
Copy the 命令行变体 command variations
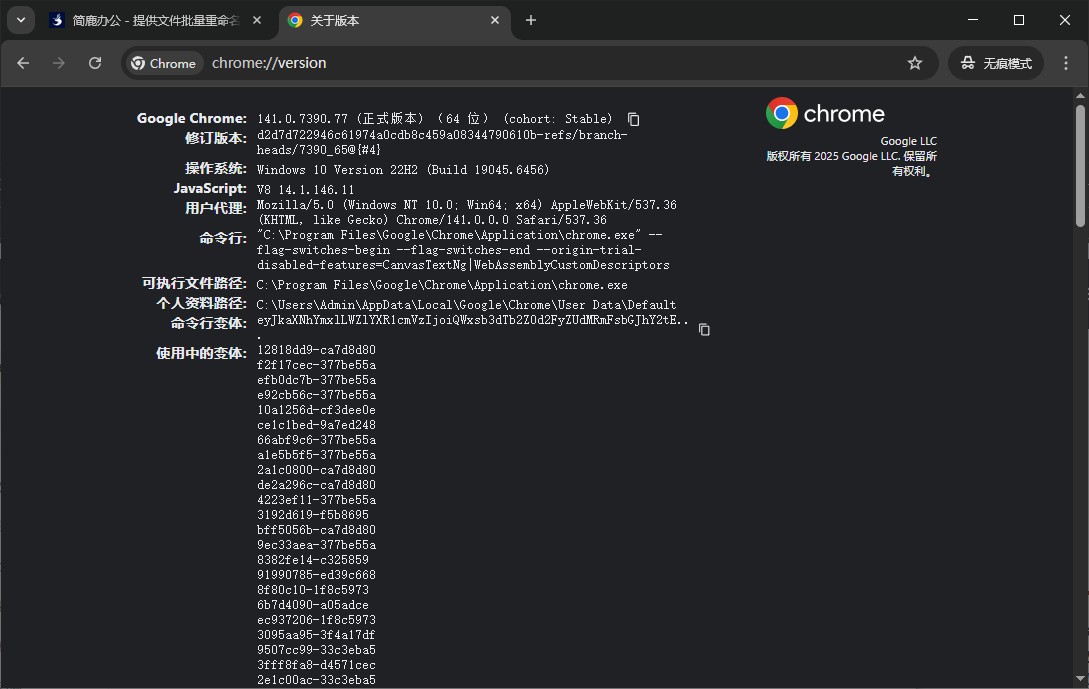pos(704,328)
